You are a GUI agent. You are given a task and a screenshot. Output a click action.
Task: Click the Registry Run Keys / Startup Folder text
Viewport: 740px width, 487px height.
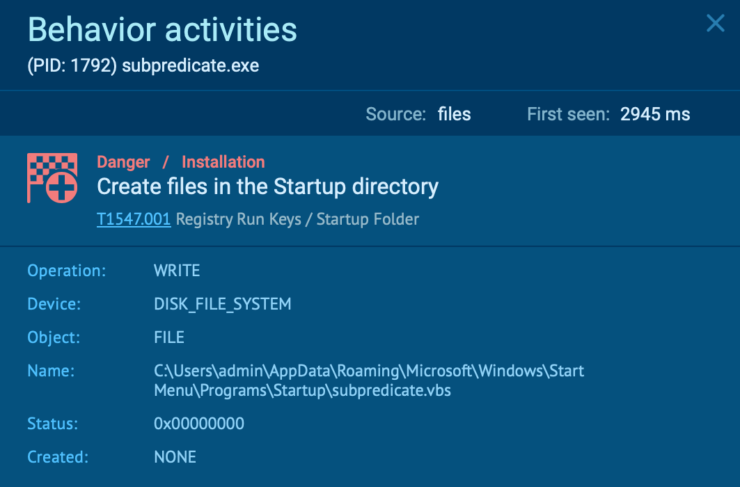point(298,219)
